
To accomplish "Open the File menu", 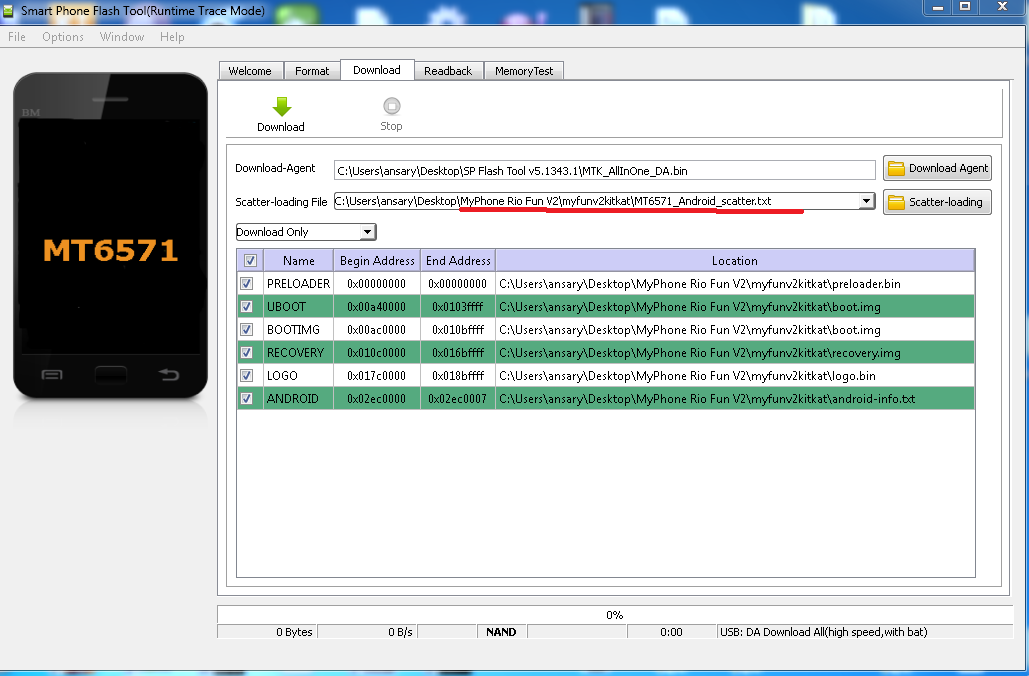I will click(x=17, y=37).
